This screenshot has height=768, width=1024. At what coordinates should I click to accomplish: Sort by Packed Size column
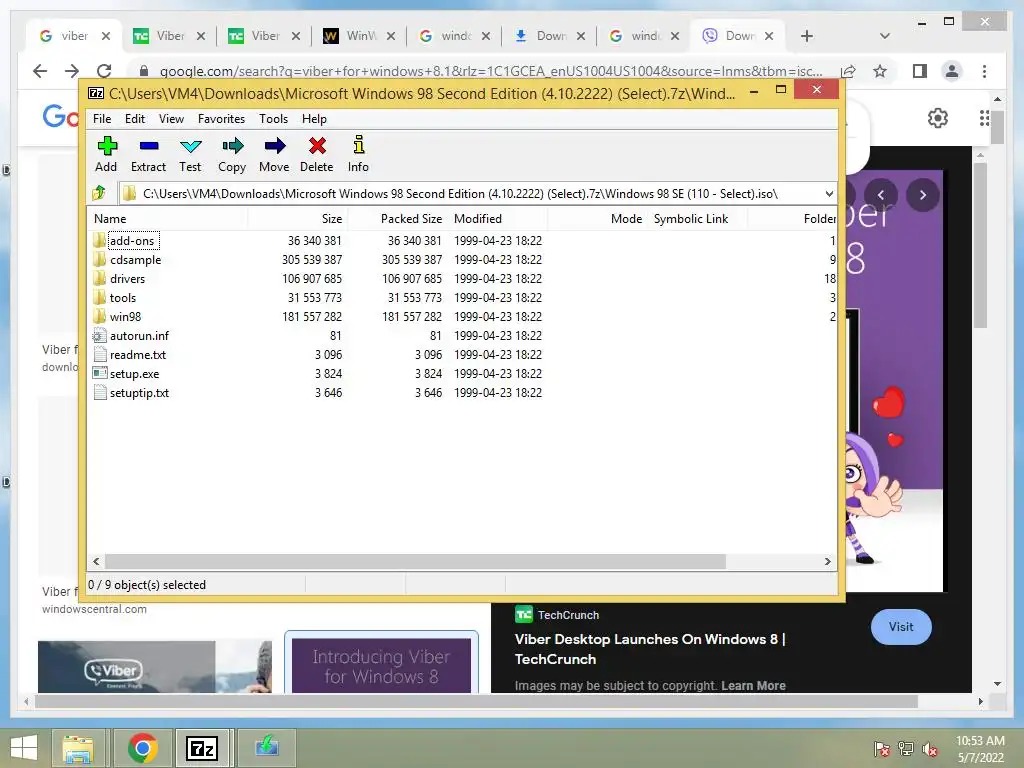coord(397,219)
